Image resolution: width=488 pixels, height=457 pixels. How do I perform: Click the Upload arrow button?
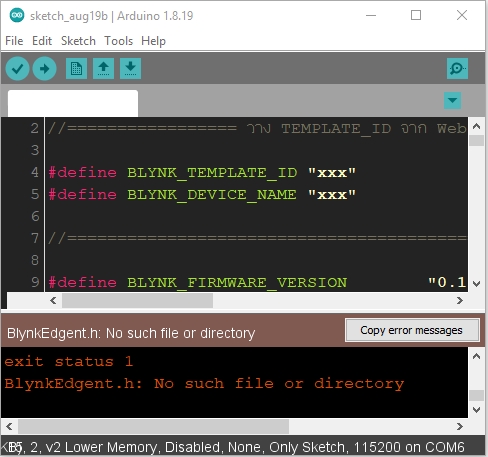tap(44, 69)
